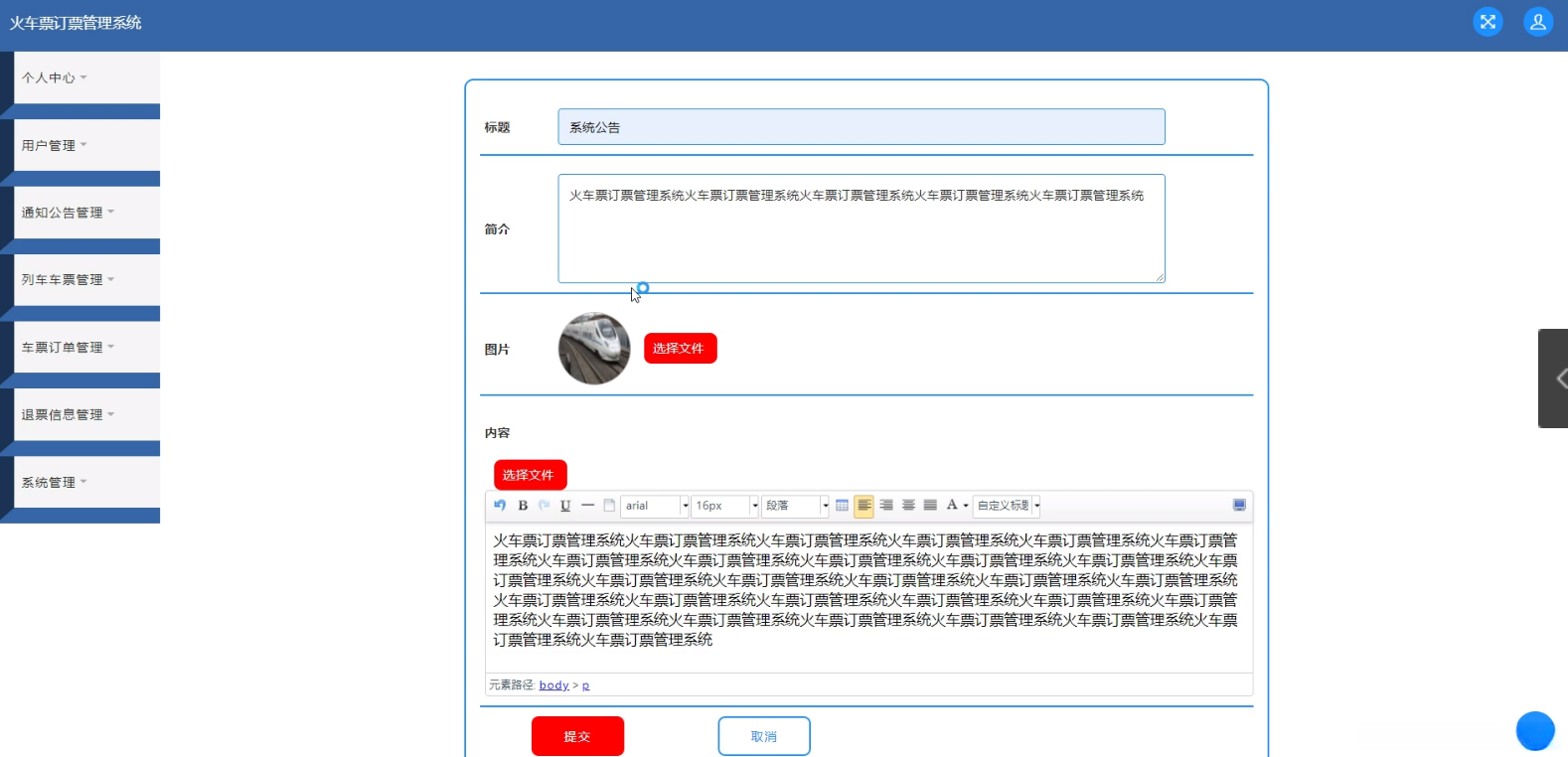The image size is (1568, 757).
Task: Toggle underline formatting in the editor
Action: tap(565, 506)
